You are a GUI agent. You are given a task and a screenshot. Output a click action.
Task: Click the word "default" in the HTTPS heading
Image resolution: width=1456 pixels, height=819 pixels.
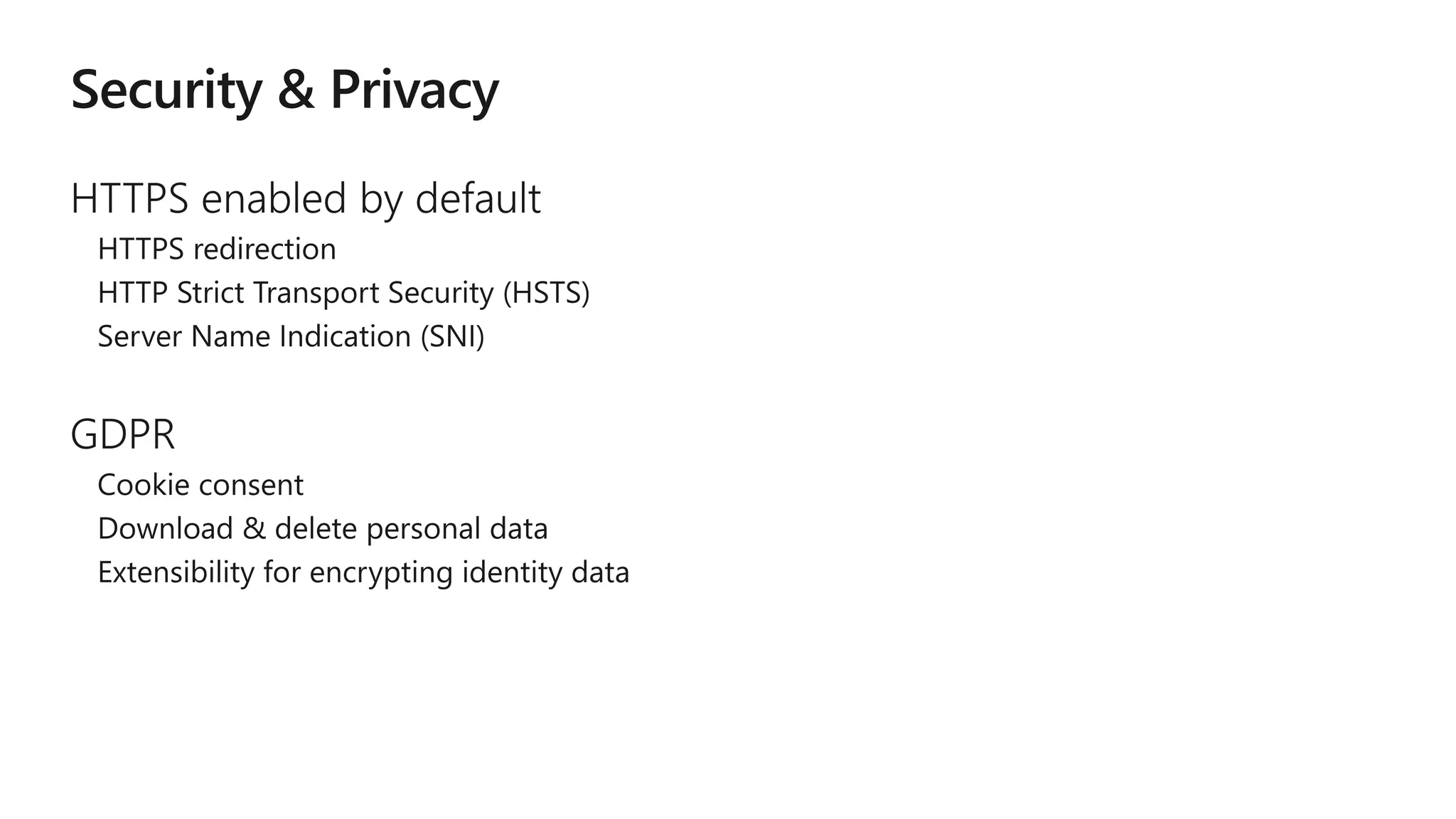pyautogui.click(x=478, y=198)
